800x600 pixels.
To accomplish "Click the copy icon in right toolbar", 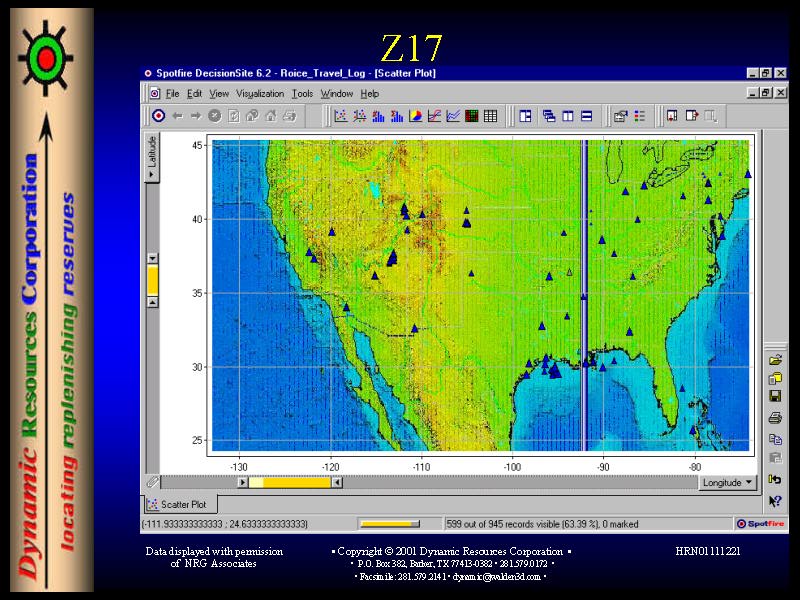I will pyautogui.click(x=775, y=439).
